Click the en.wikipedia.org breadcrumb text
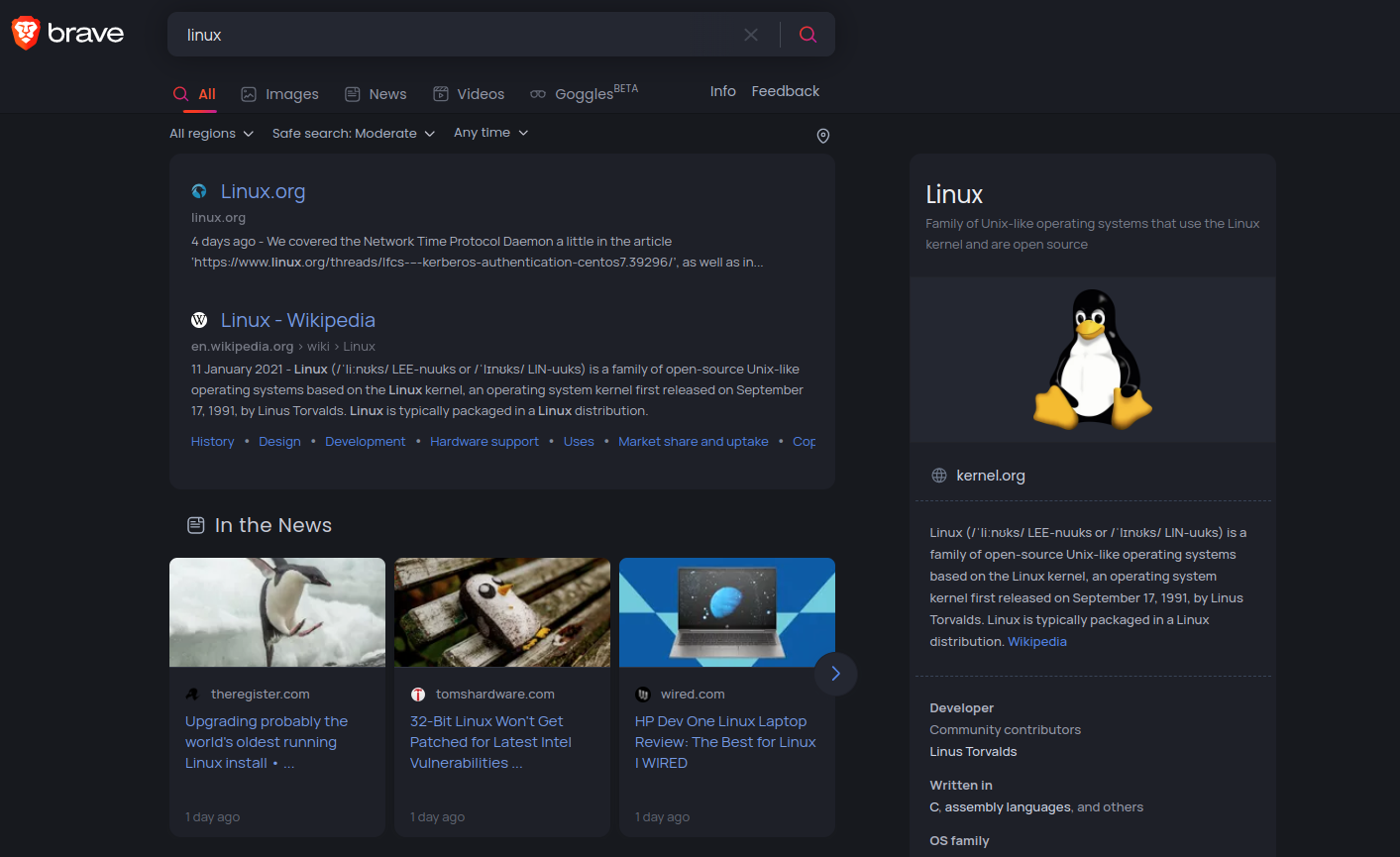1400x857 pixels. coord(243,347)
